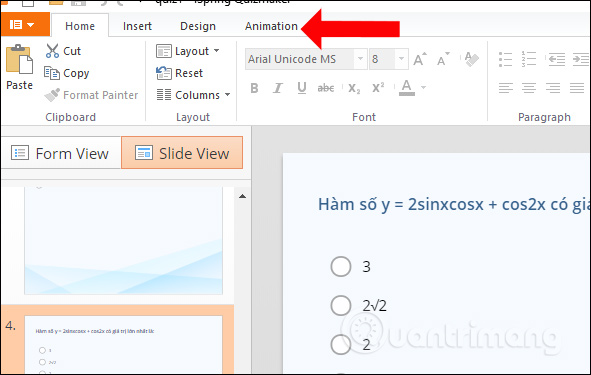Choose the radio button for answer 2
This screenshot has height=375, width=591.
point(341,344)
